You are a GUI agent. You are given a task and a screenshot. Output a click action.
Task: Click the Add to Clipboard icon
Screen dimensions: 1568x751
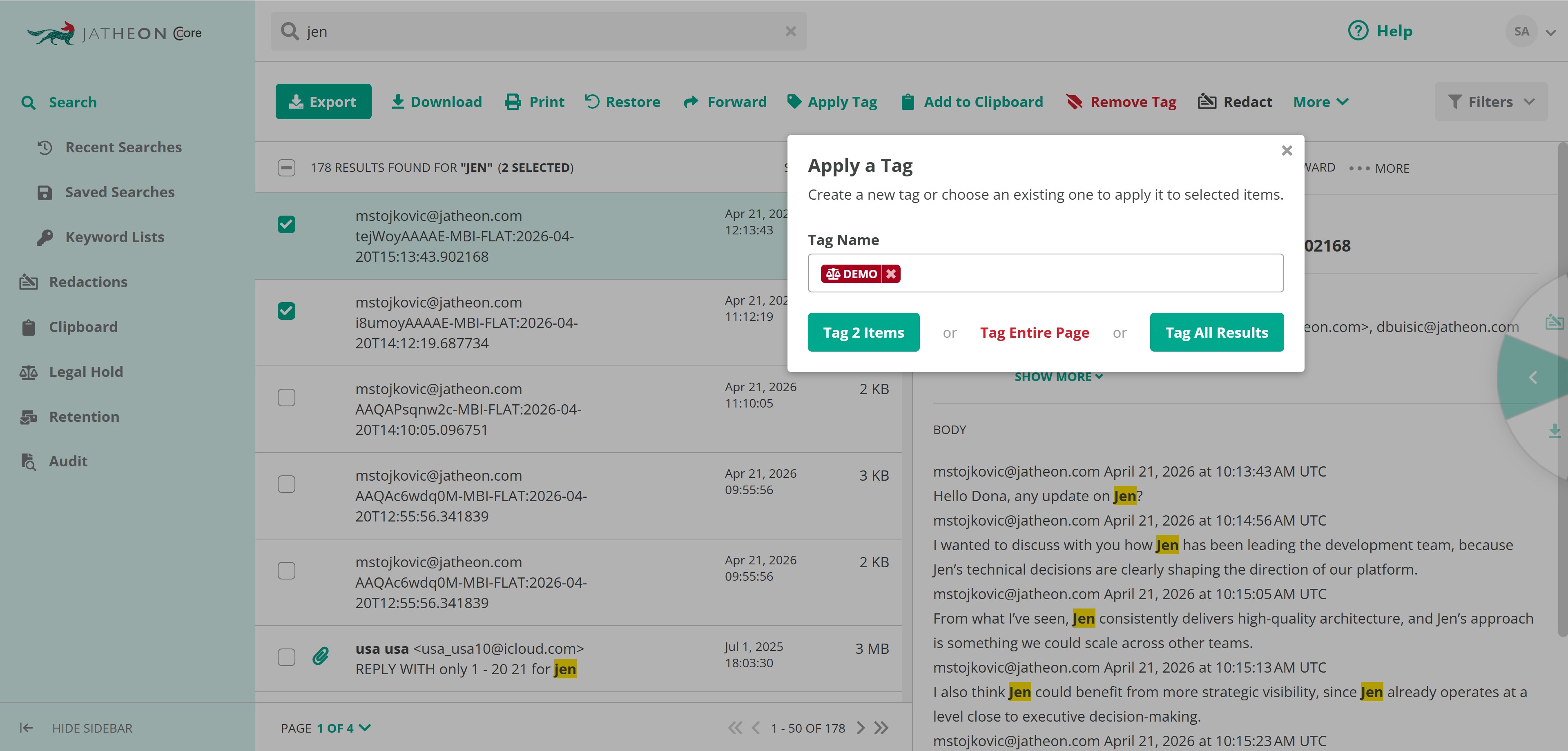point(908,102)
